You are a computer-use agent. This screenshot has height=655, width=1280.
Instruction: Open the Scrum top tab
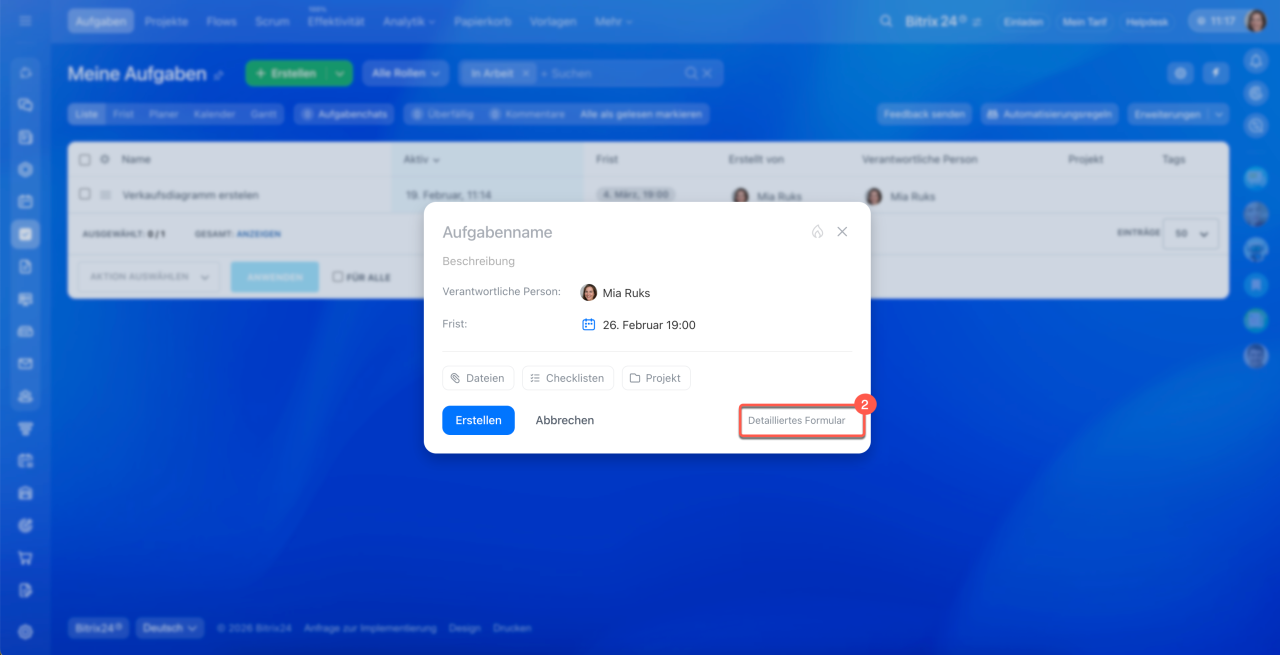273,21
